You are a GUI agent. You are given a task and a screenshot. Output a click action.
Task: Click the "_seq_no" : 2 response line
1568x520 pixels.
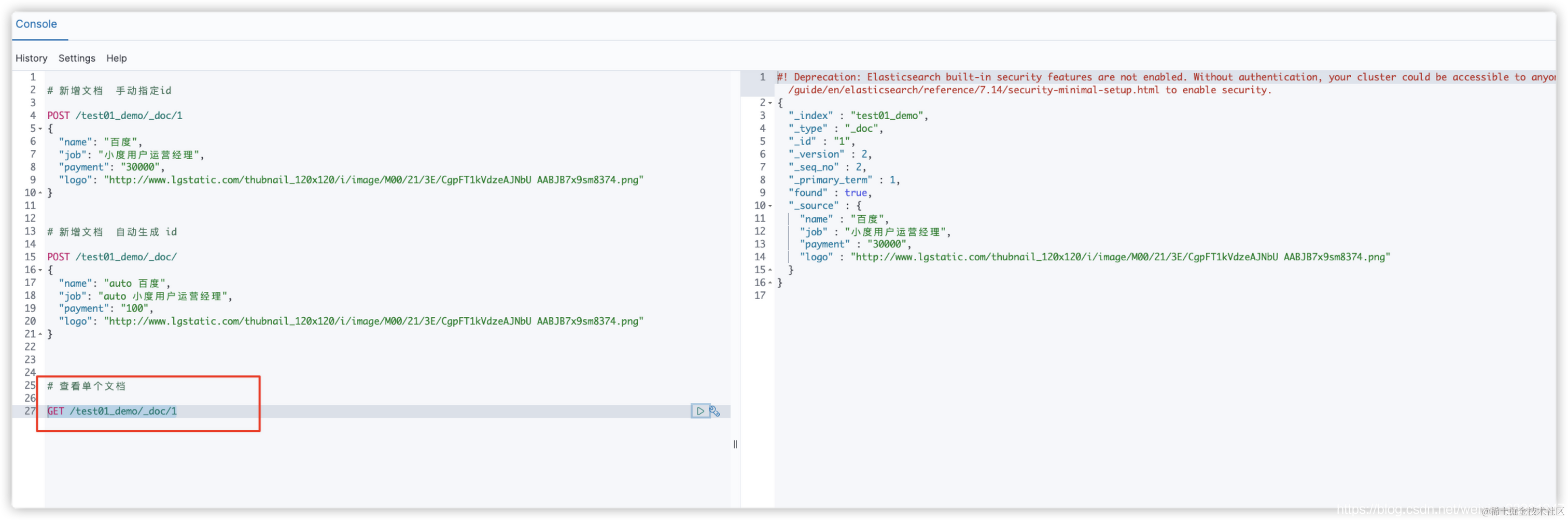coord(827,167)
